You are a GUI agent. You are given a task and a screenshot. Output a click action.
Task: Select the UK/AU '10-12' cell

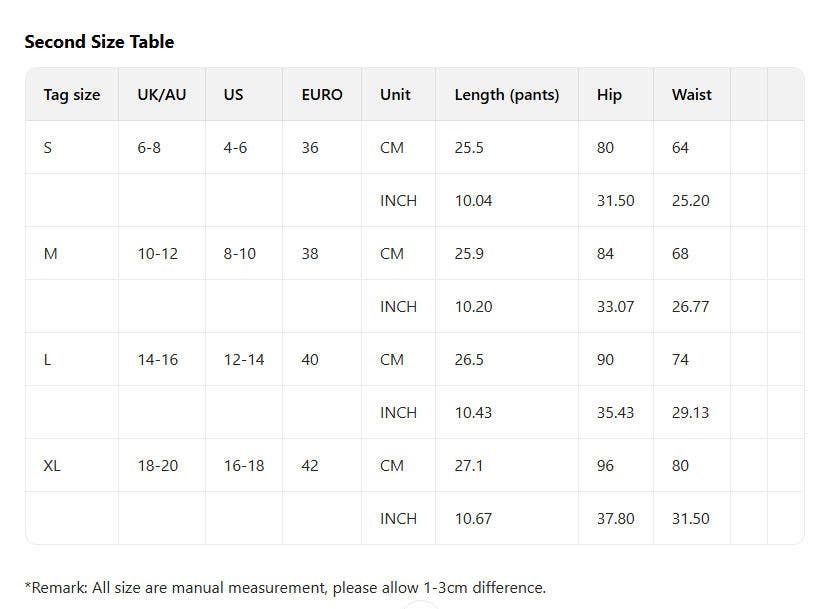pos(158,254)
